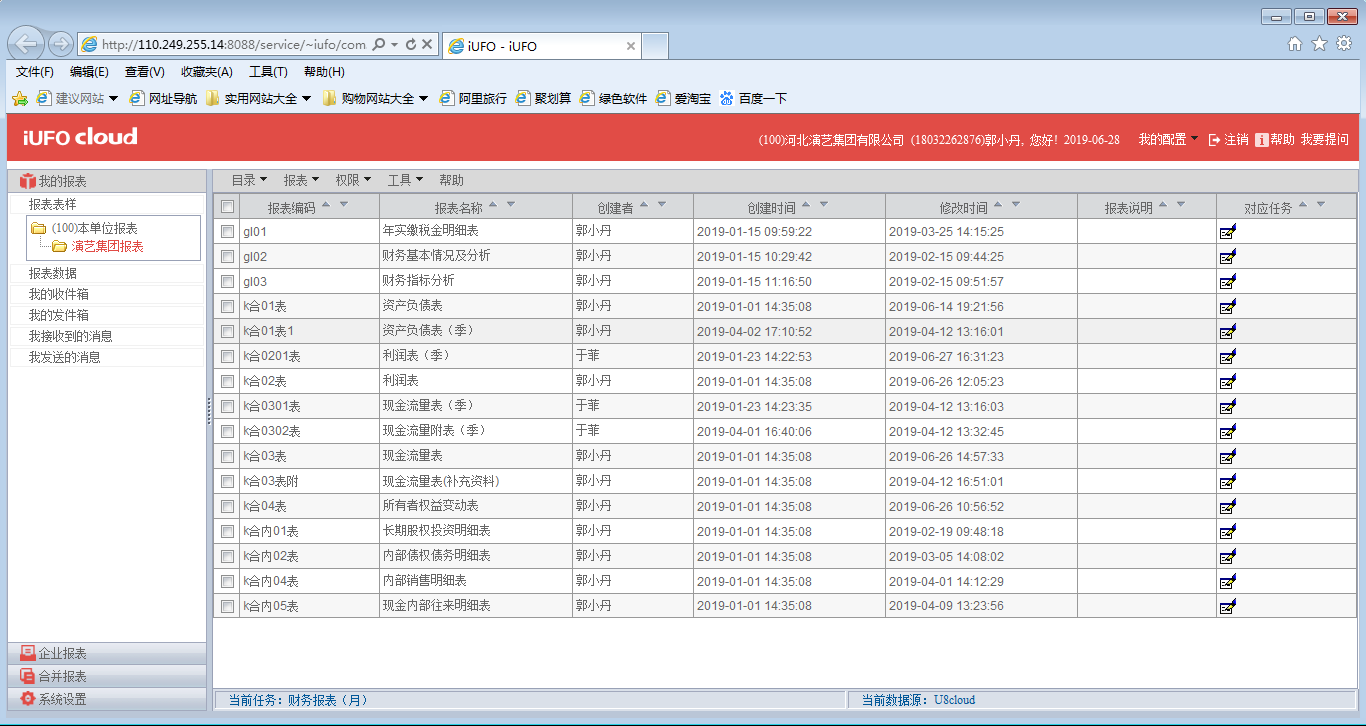Open the browser home icon

click(x=1295, y=43)
